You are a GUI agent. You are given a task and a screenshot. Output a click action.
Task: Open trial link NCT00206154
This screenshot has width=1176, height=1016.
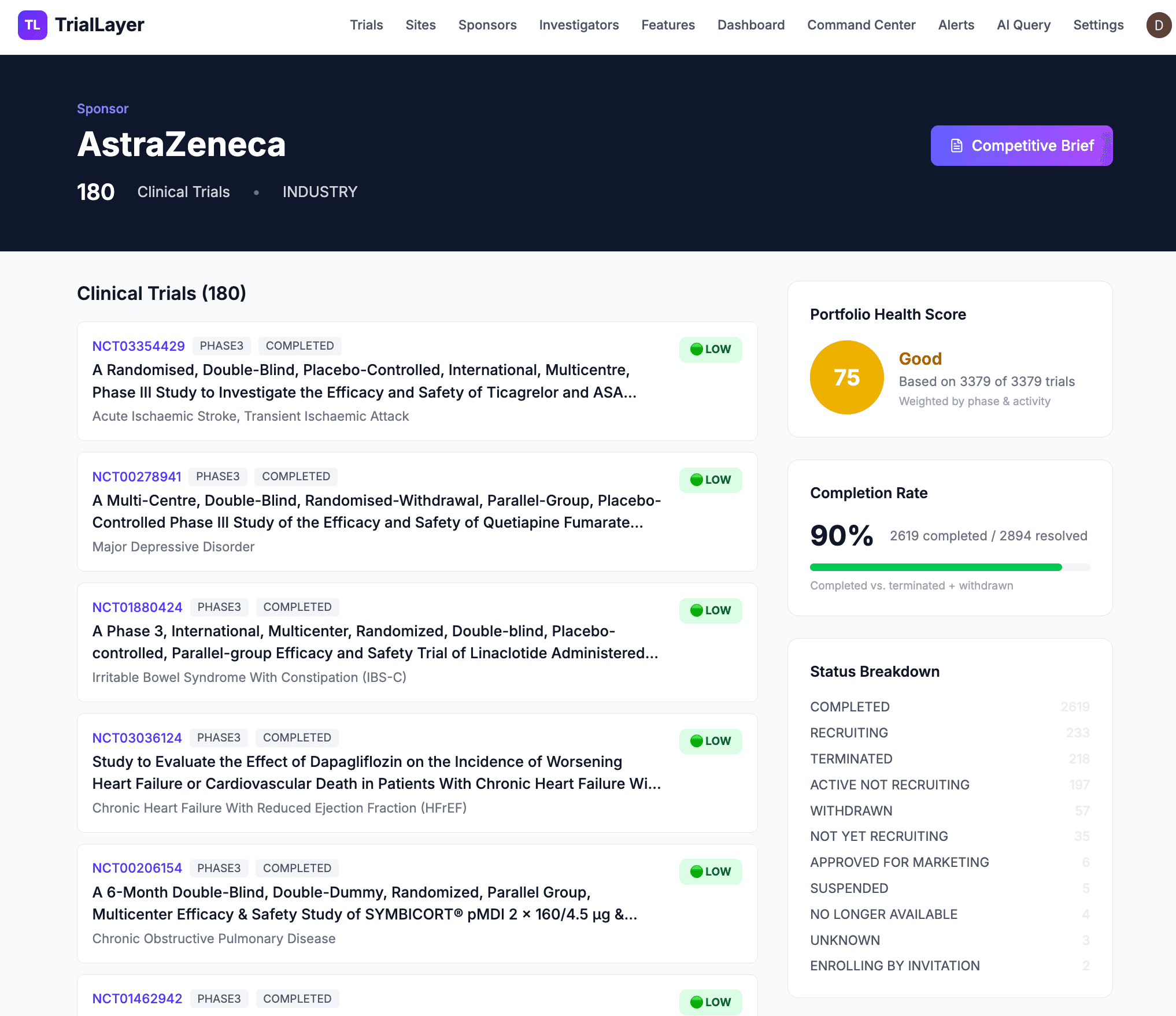click(x=137, y=868)
